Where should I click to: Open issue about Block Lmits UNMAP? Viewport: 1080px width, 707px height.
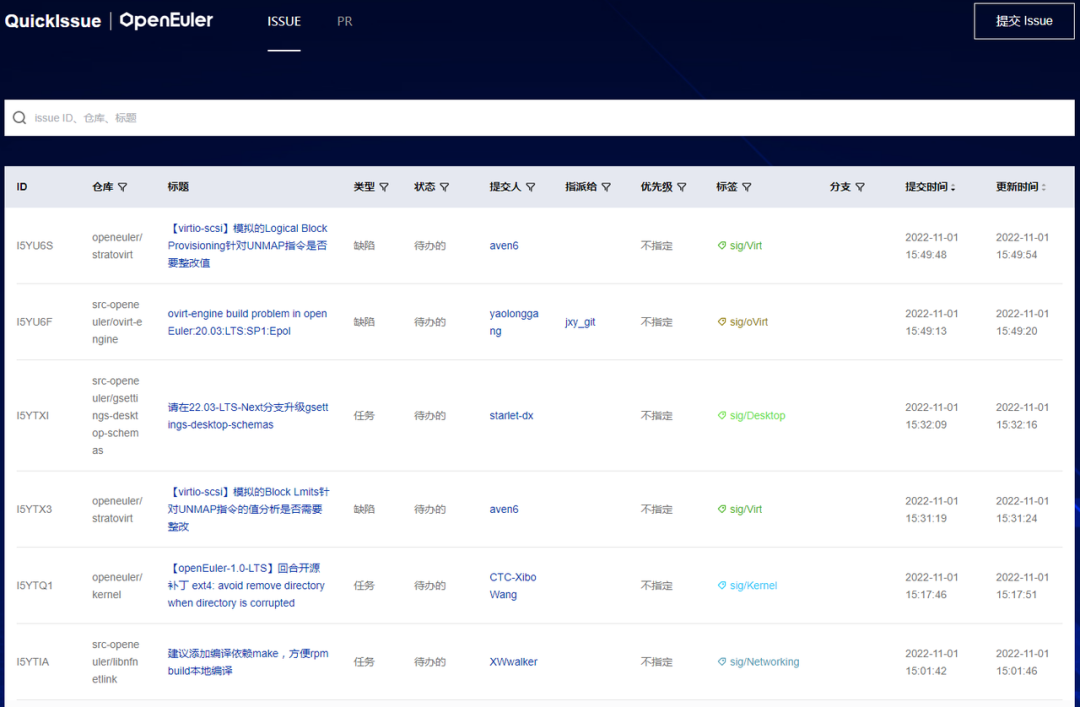click(x=249, y=509)
